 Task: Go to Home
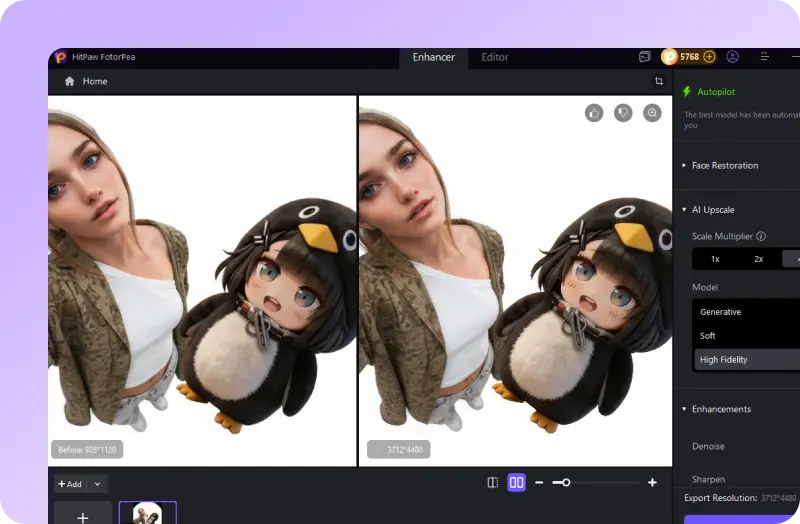[95, 81]
